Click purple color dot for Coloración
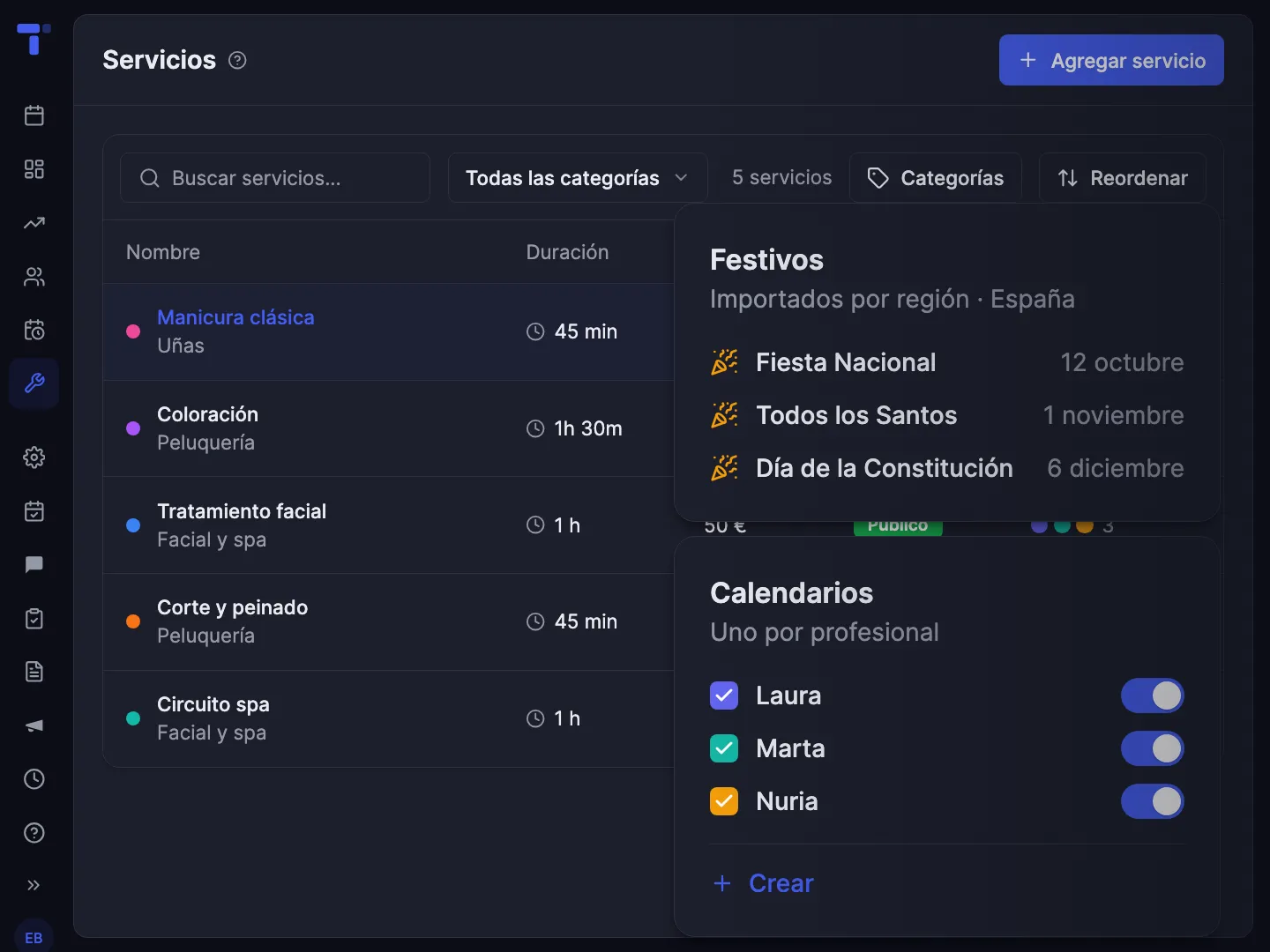 133,428
